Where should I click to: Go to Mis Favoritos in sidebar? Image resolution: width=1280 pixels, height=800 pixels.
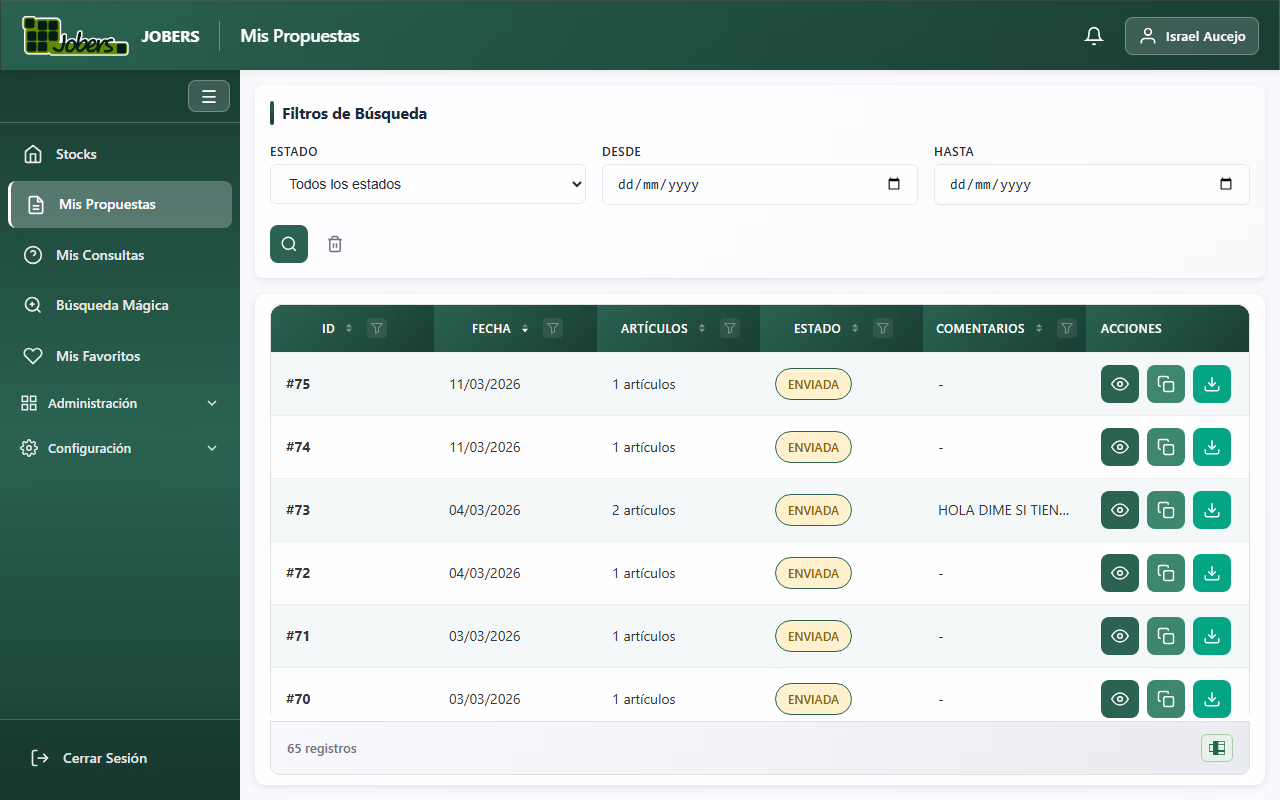98,356
